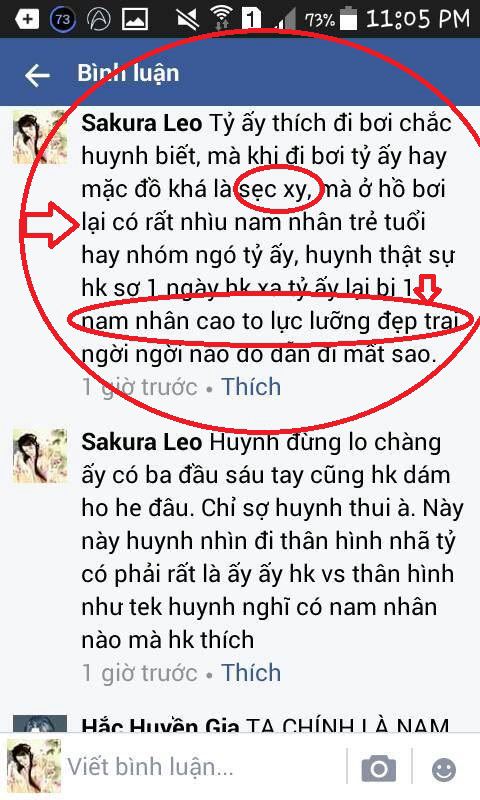480x800 pixels.
Task: Tap the circled 73 notification icon
Action: coord(62,19)
